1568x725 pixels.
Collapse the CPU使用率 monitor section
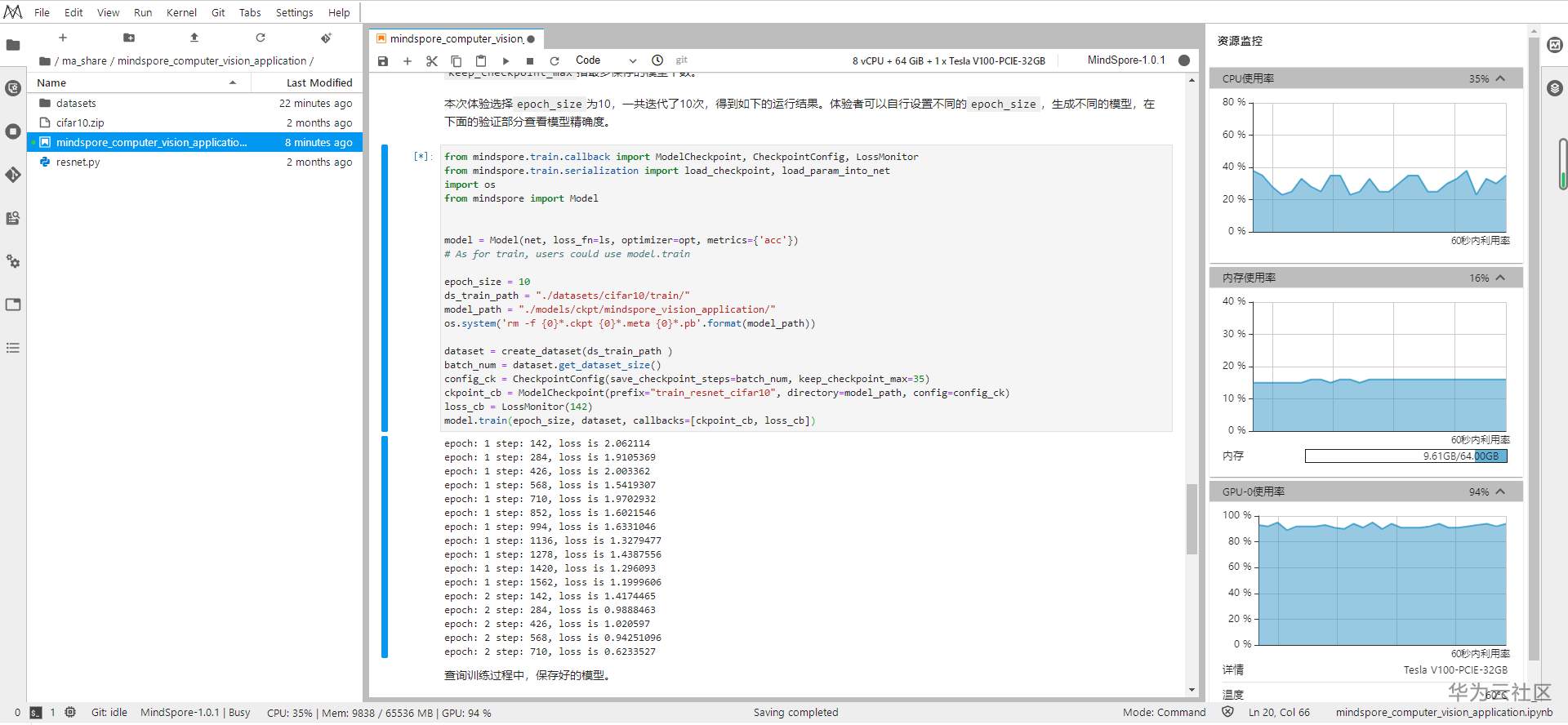[x=1500, y=78]
